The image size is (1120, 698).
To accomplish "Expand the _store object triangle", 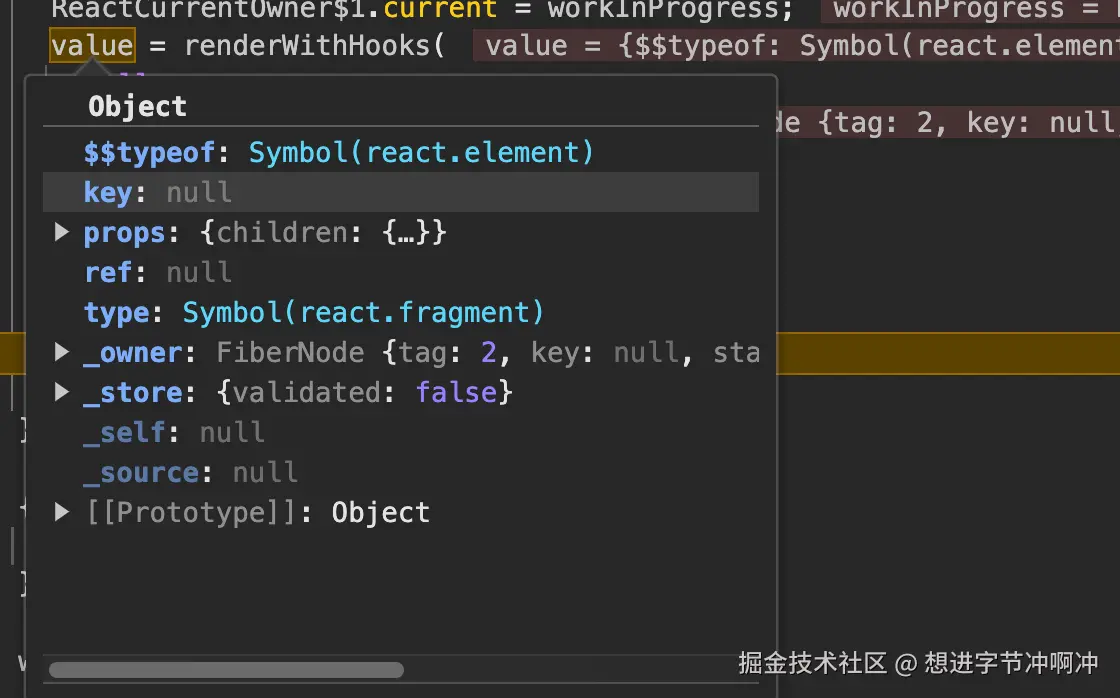I will point(62,393).
